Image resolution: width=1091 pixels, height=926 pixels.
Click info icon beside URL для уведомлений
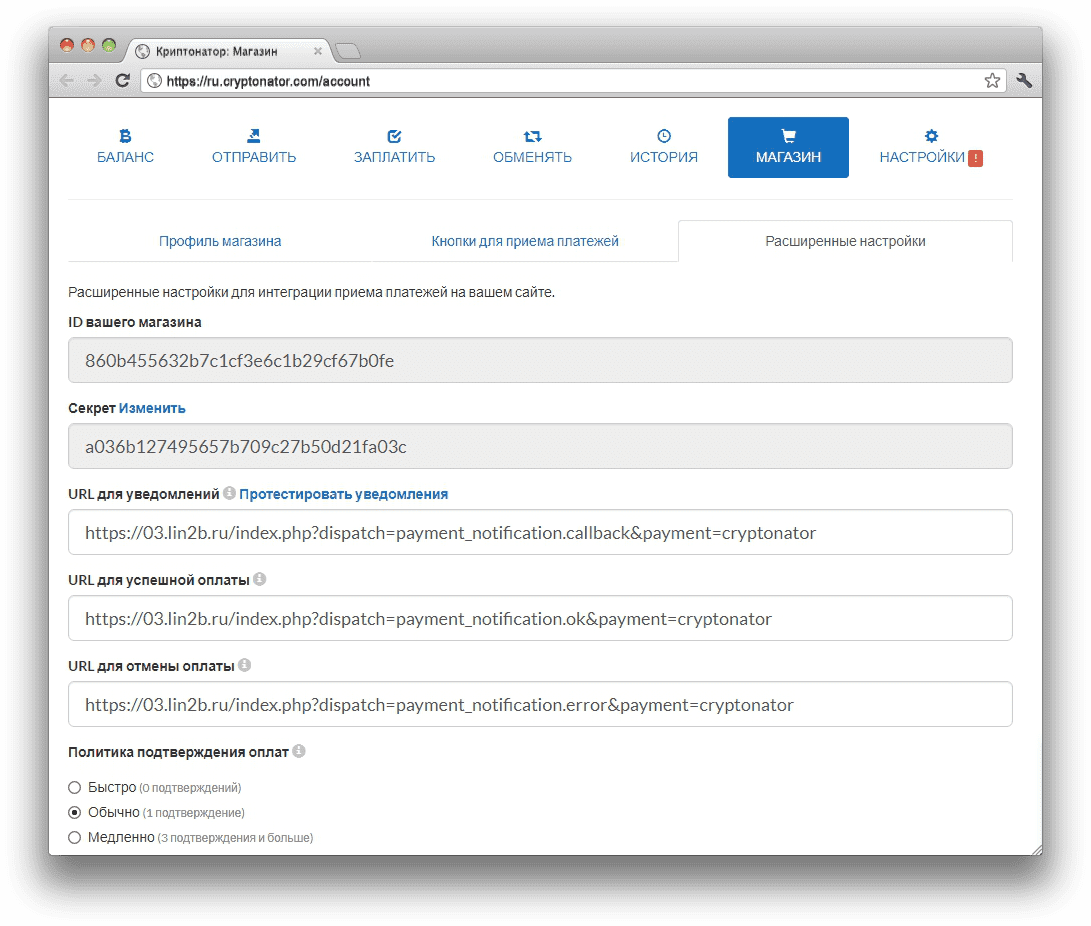tap(230, 493)
